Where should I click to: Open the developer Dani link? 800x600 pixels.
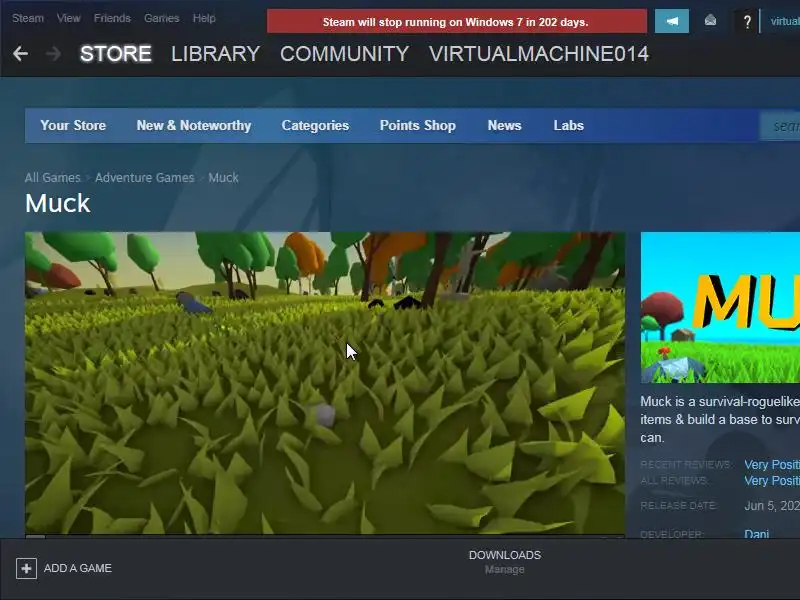tap(757, 534)
